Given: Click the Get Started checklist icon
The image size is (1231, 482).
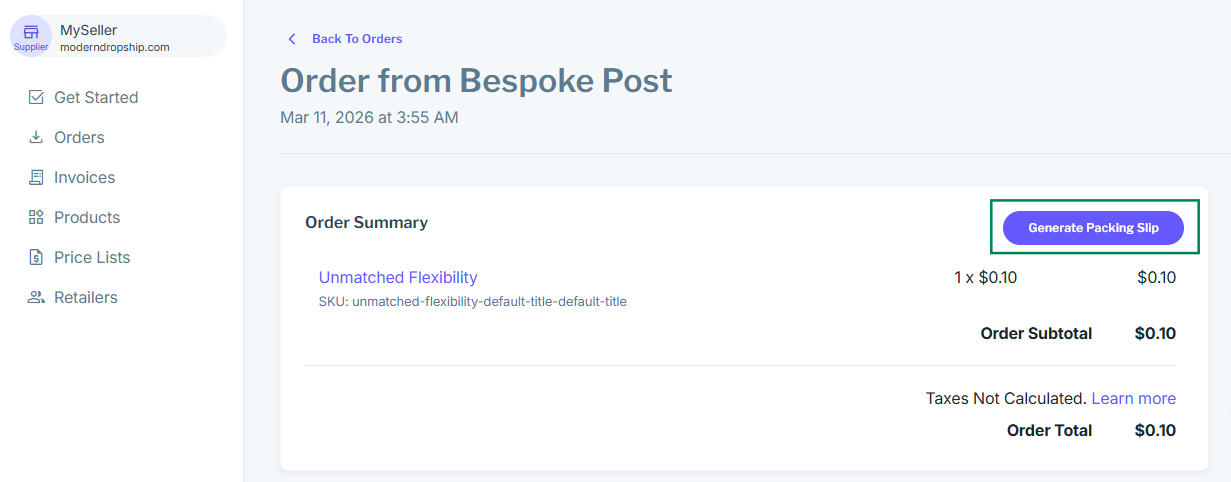Looking at the screenshot, I should click(37, 97).
